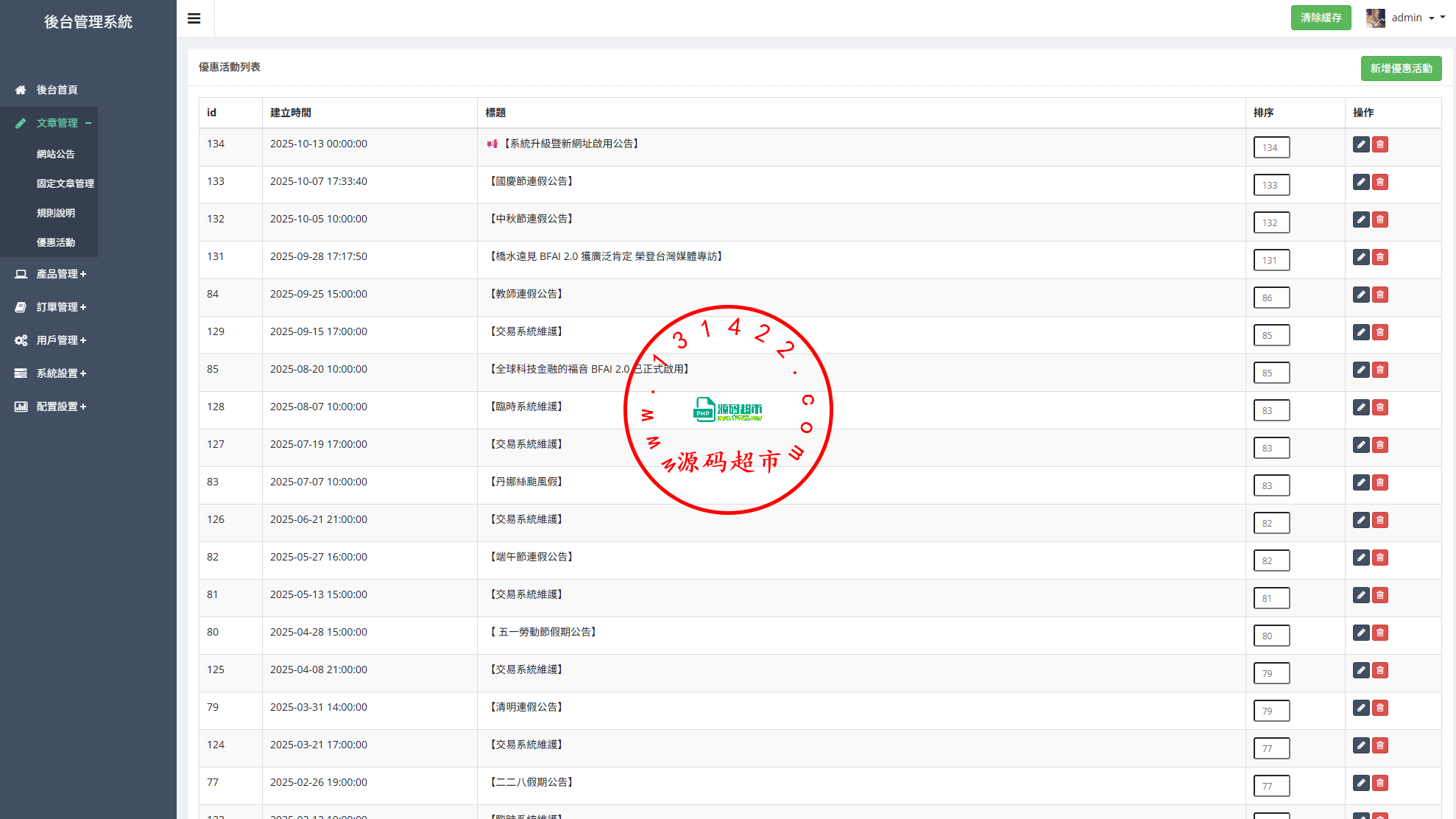Image resolution: width=1456 pixels, height=819 pixels.
Task: Toggle the hamburger sidebar menu icon
Action: 194,18
